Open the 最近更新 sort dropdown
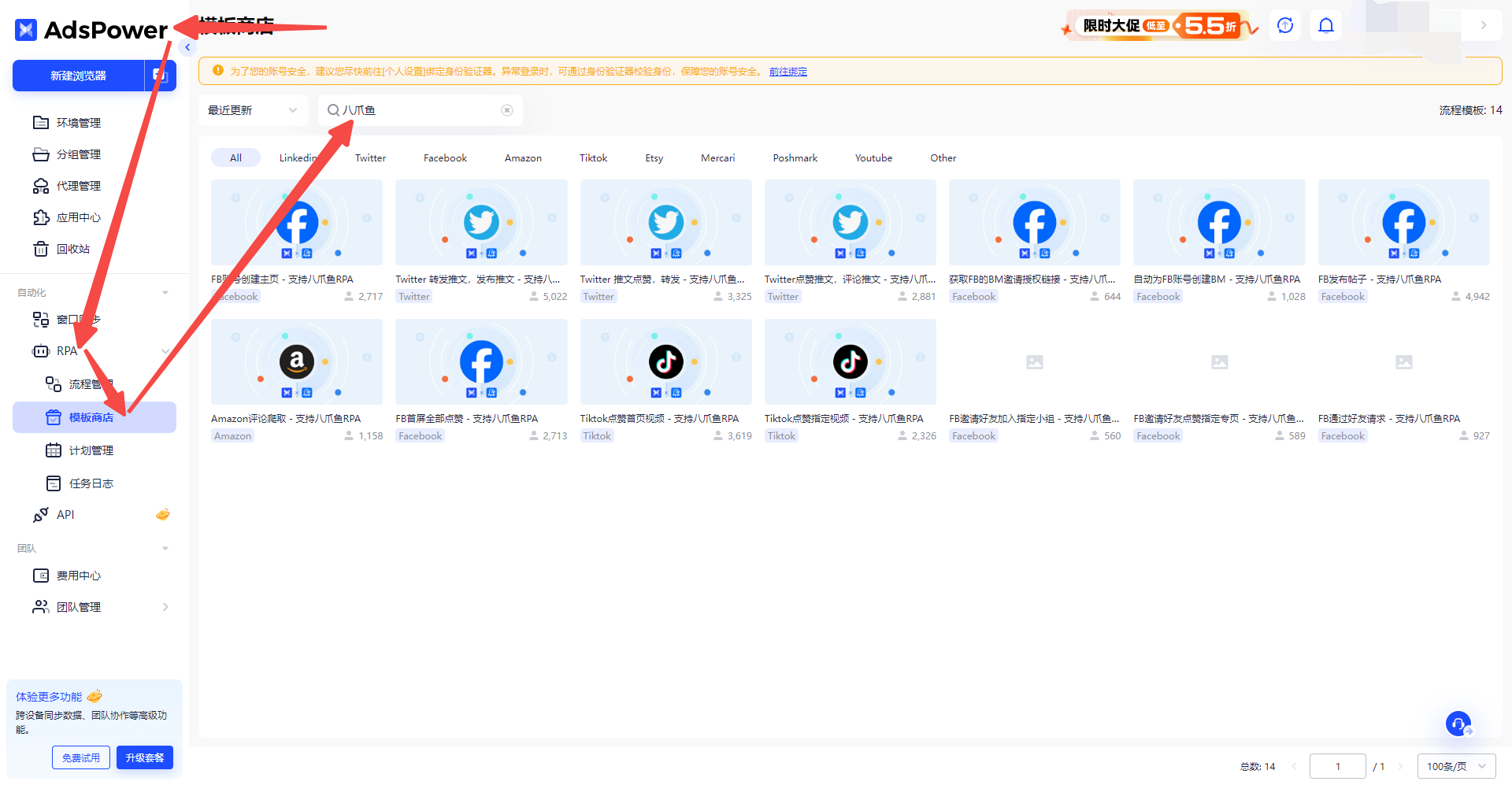1512x785 pixels. 253,110
